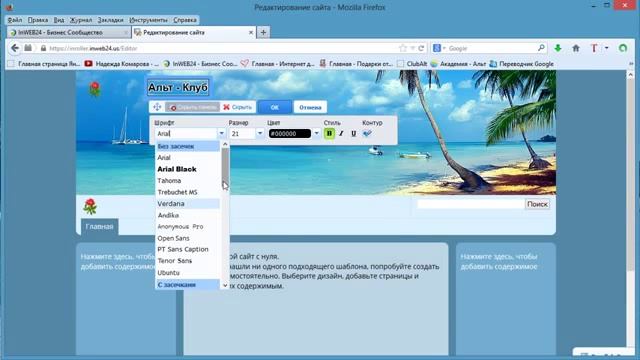Click the search magnifier icon

(541, 48)
